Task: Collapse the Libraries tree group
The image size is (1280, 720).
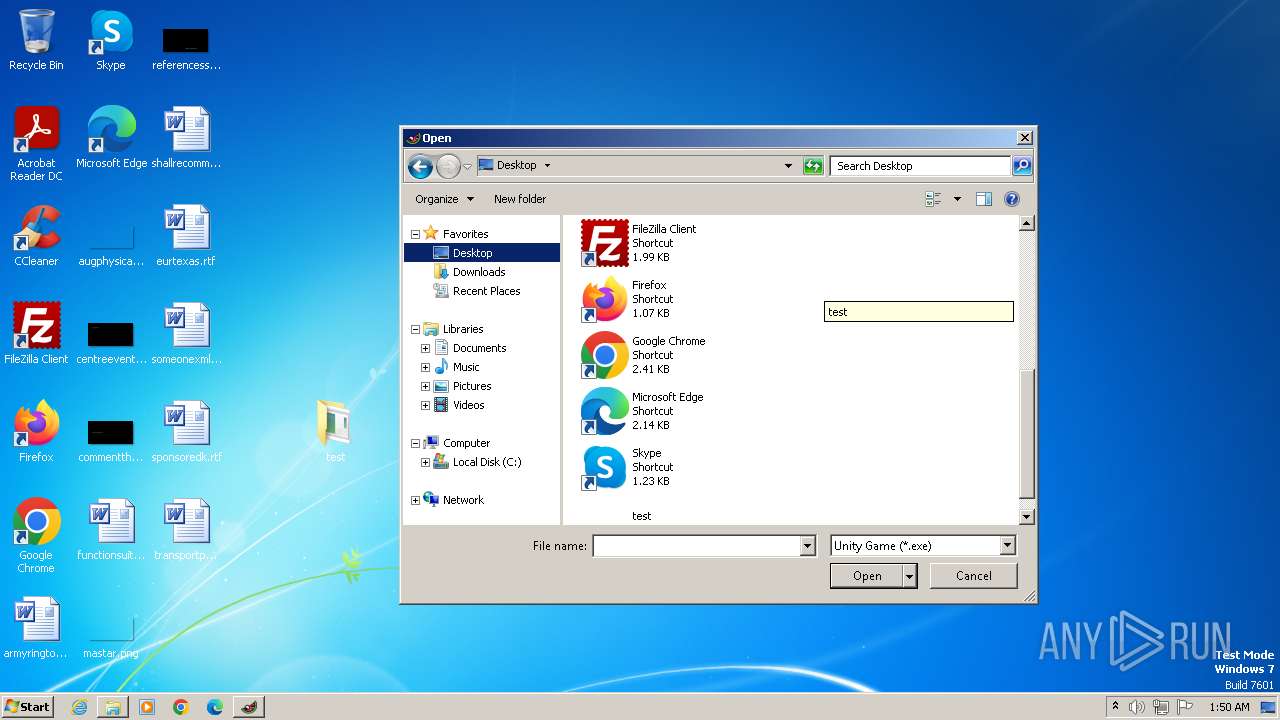Action: tap(415, 329)
